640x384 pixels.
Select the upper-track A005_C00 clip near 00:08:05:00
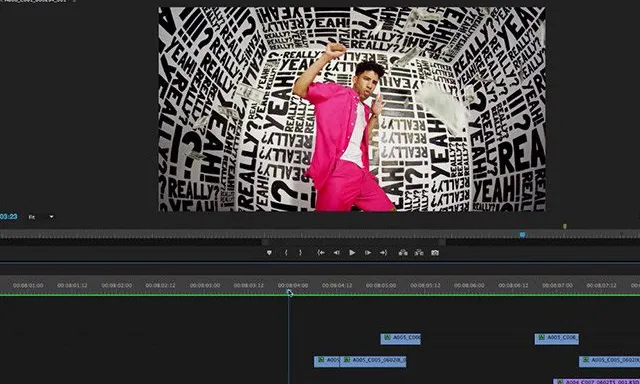[400, 339]
